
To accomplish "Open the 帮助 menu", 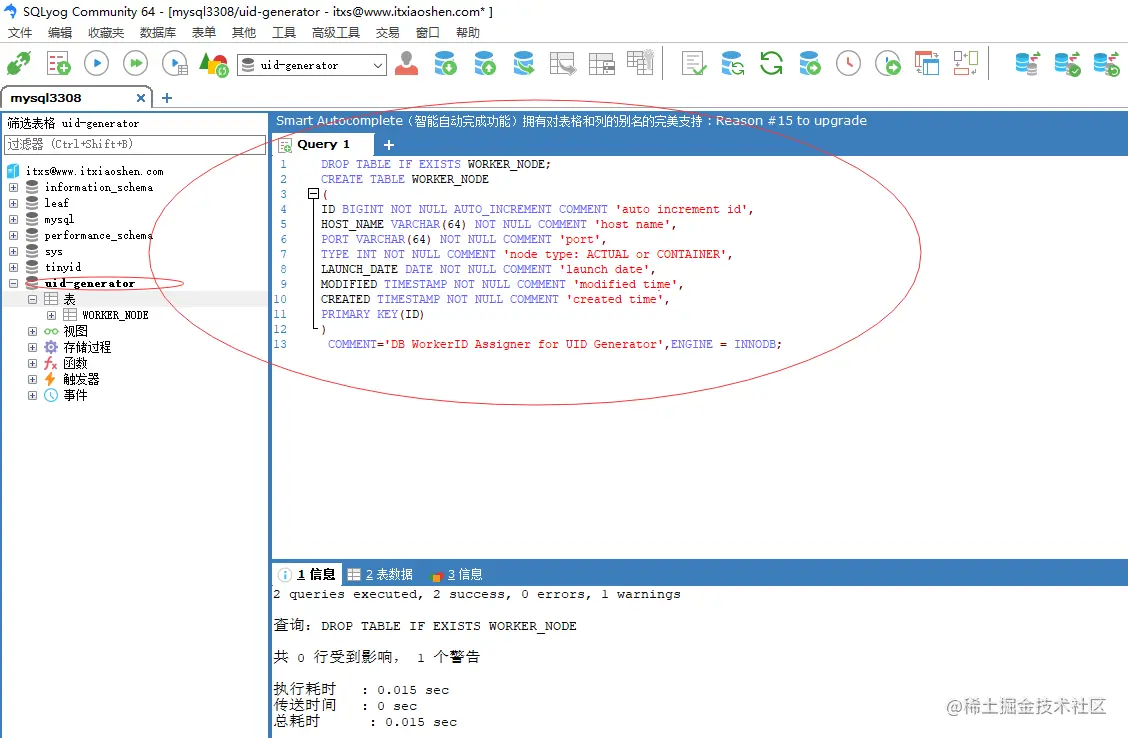I will coord(468,32).
